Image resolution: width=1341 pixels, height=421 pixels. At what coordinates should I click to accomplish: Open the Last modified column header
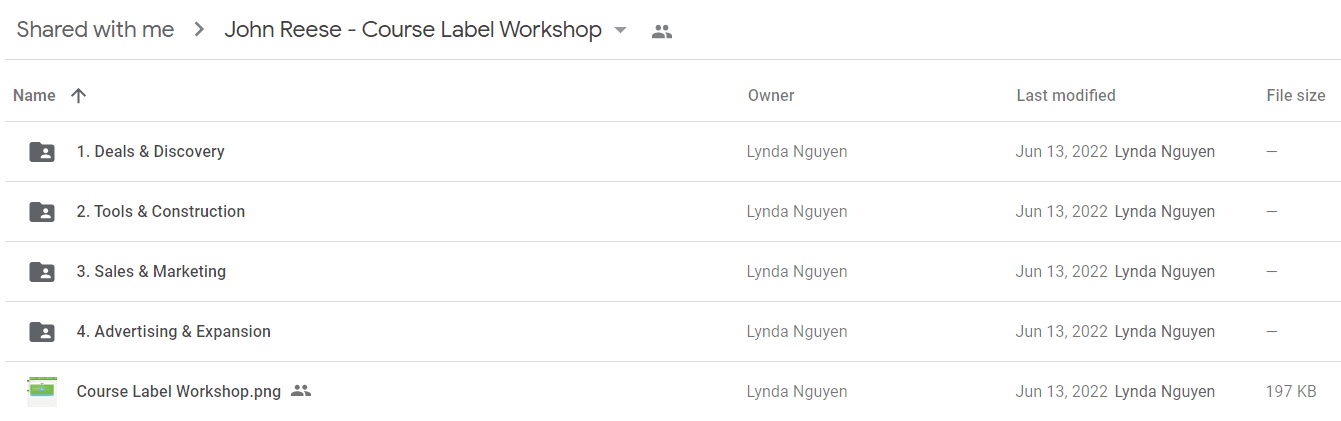point(1066,96)
